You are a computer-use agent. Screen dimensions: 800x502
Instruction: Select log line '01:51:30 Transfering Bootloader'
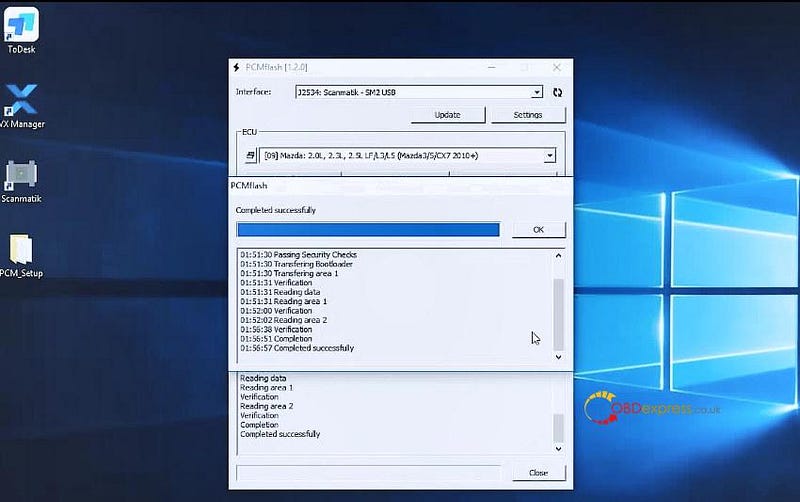pyautogui.click(x=296, y=264)
